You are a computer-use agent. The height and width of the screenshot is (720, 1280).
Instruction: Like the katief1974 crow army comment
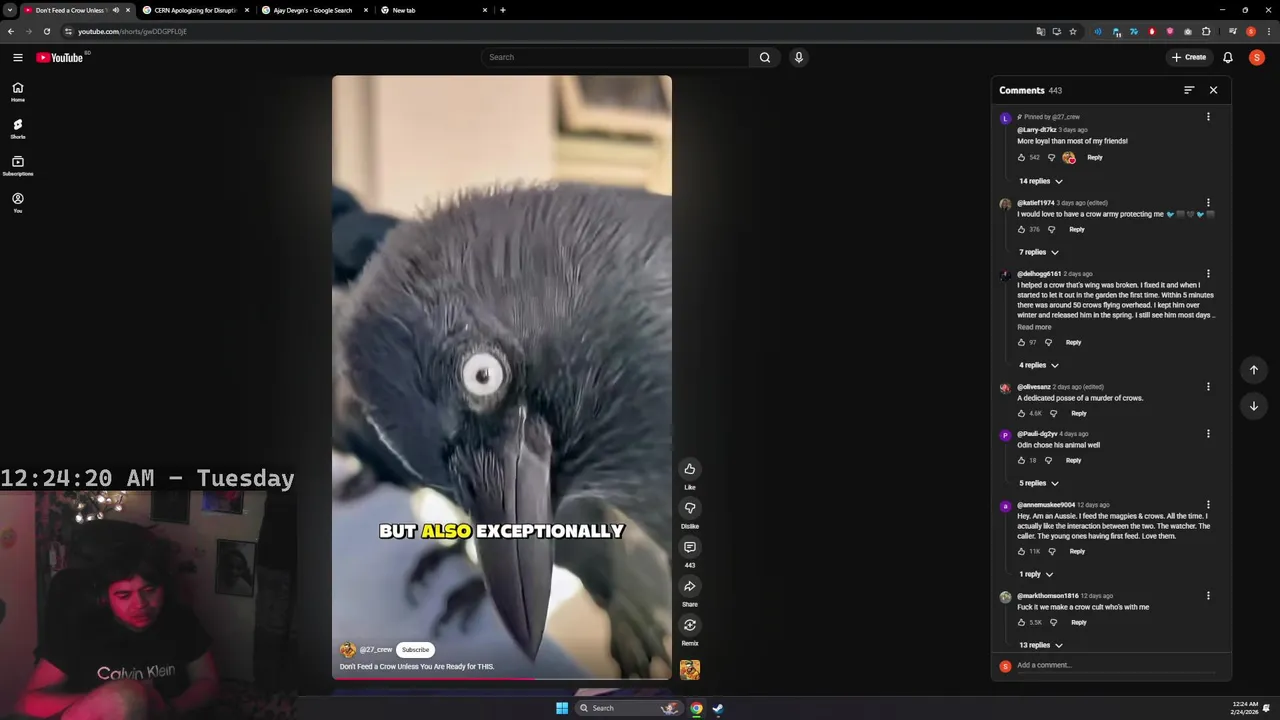point(1021,229)
